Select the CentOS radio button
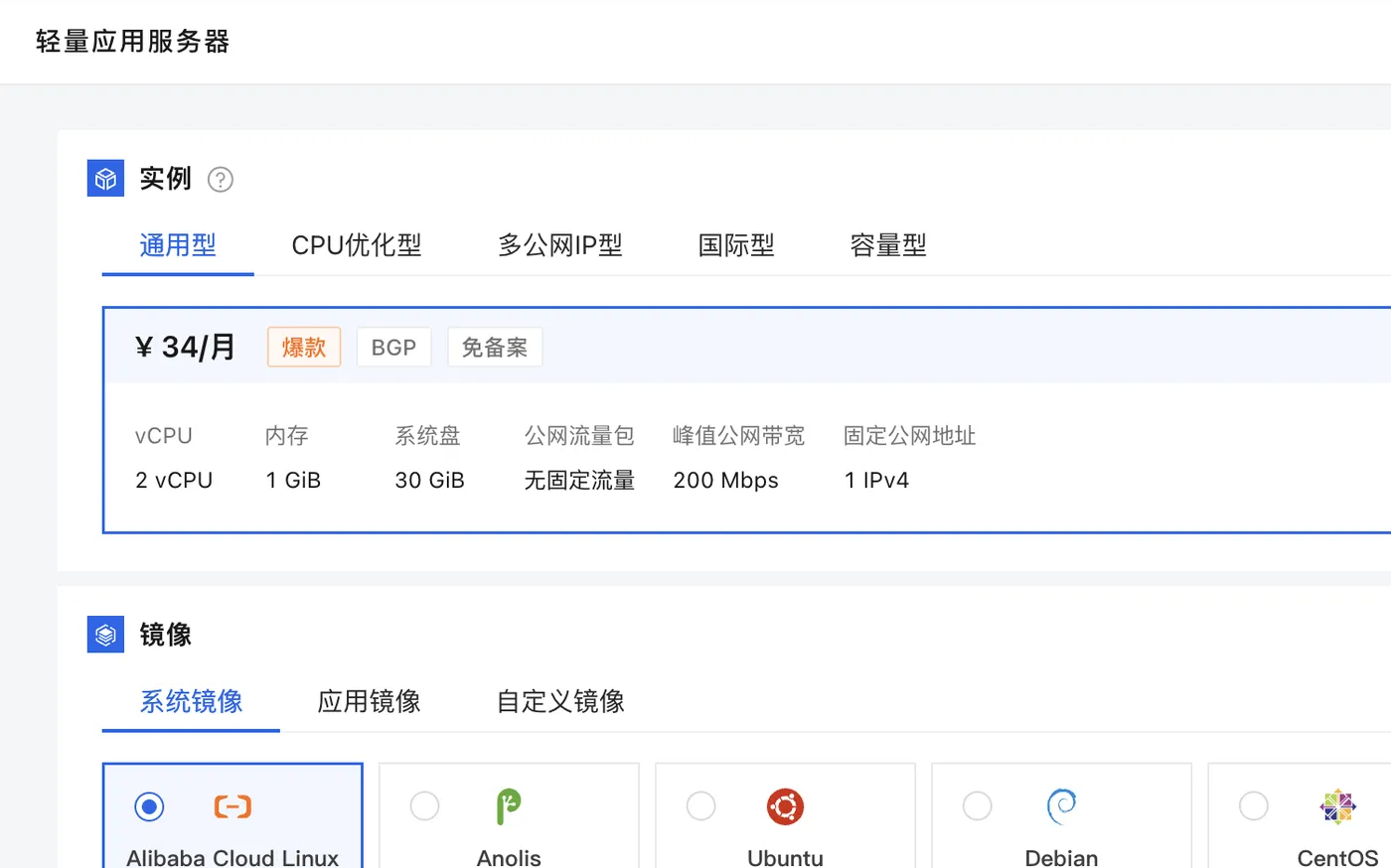The image size is (1391, 868). pos(1253,806)
